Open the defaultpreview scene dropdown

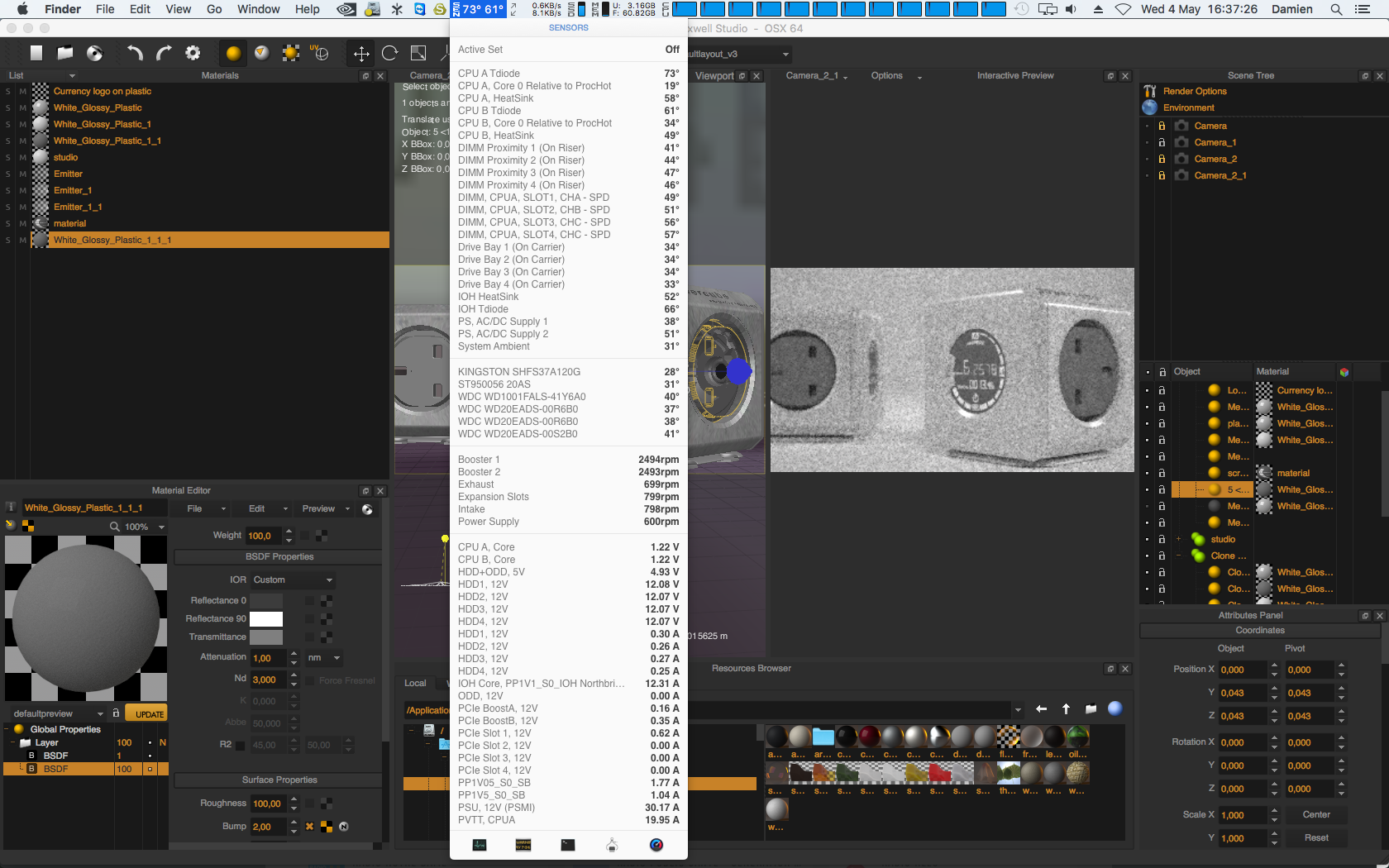pyautogui.click(x=58, y=713)
